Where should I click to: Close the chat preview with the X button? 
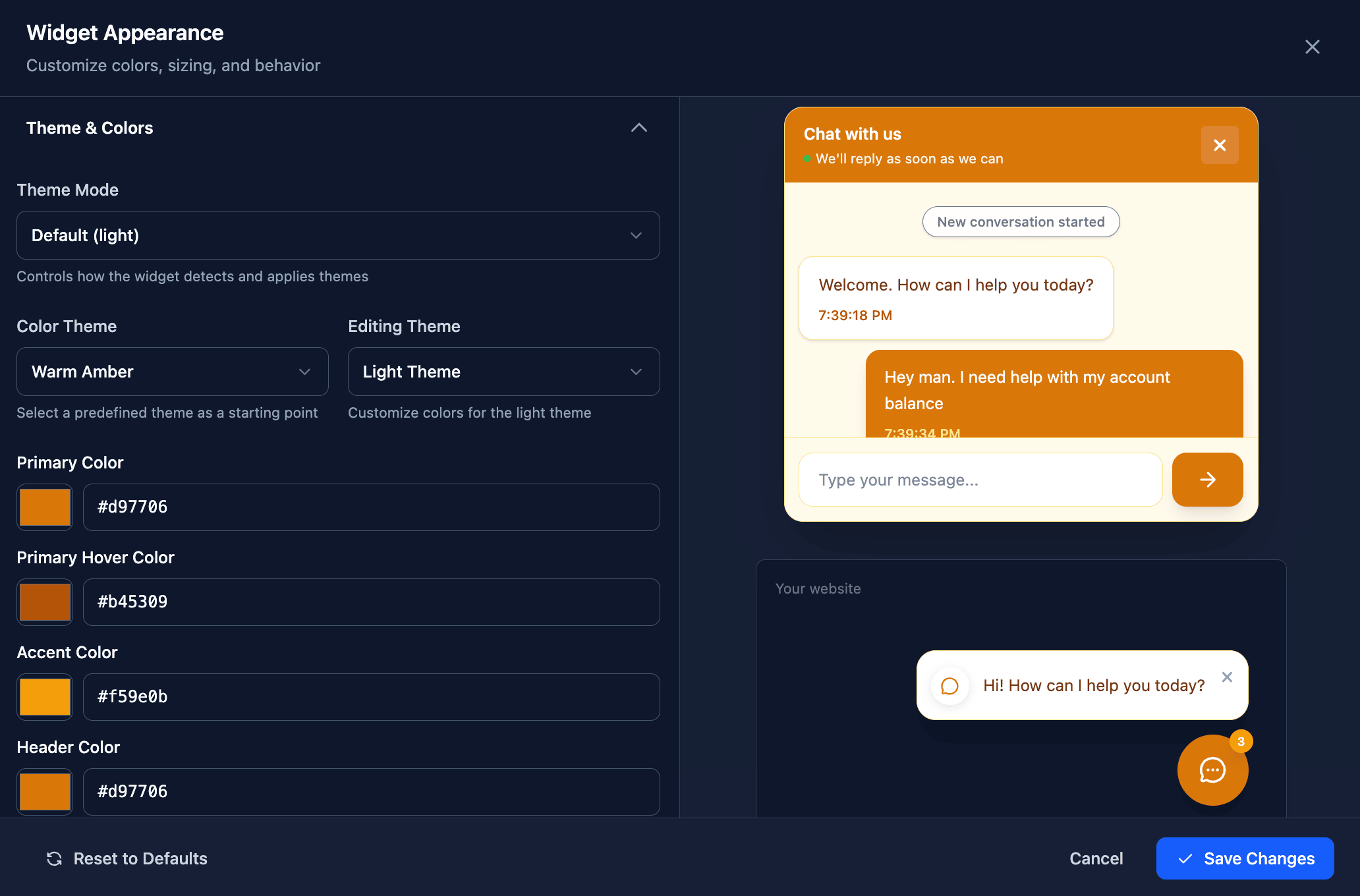point(1220,145)
